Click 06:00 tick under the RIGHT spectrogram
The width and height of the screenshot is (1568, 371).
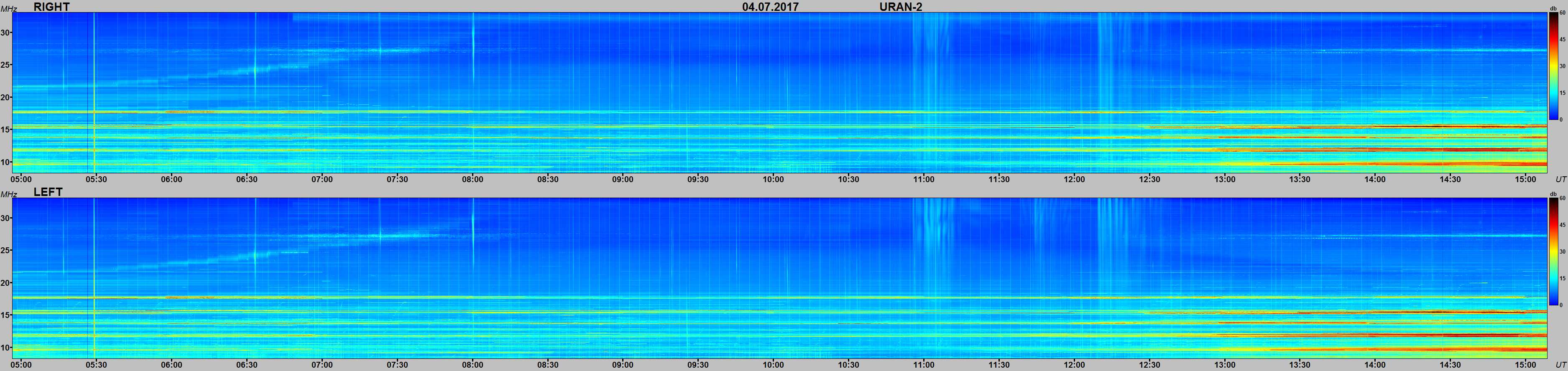coord(172,179)
